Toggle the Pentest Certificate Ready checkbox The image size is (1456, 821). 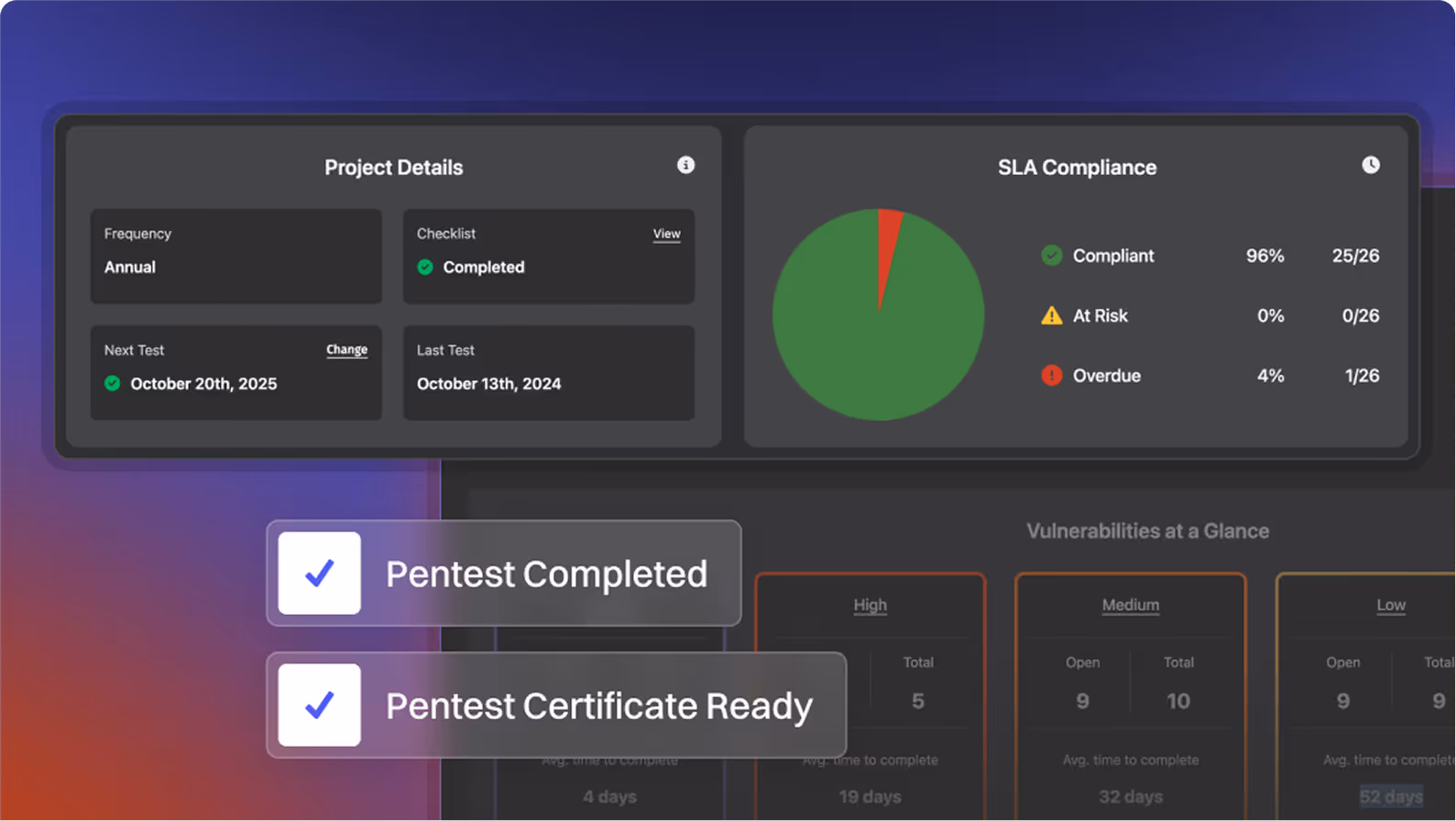click(x=320, y=706)
